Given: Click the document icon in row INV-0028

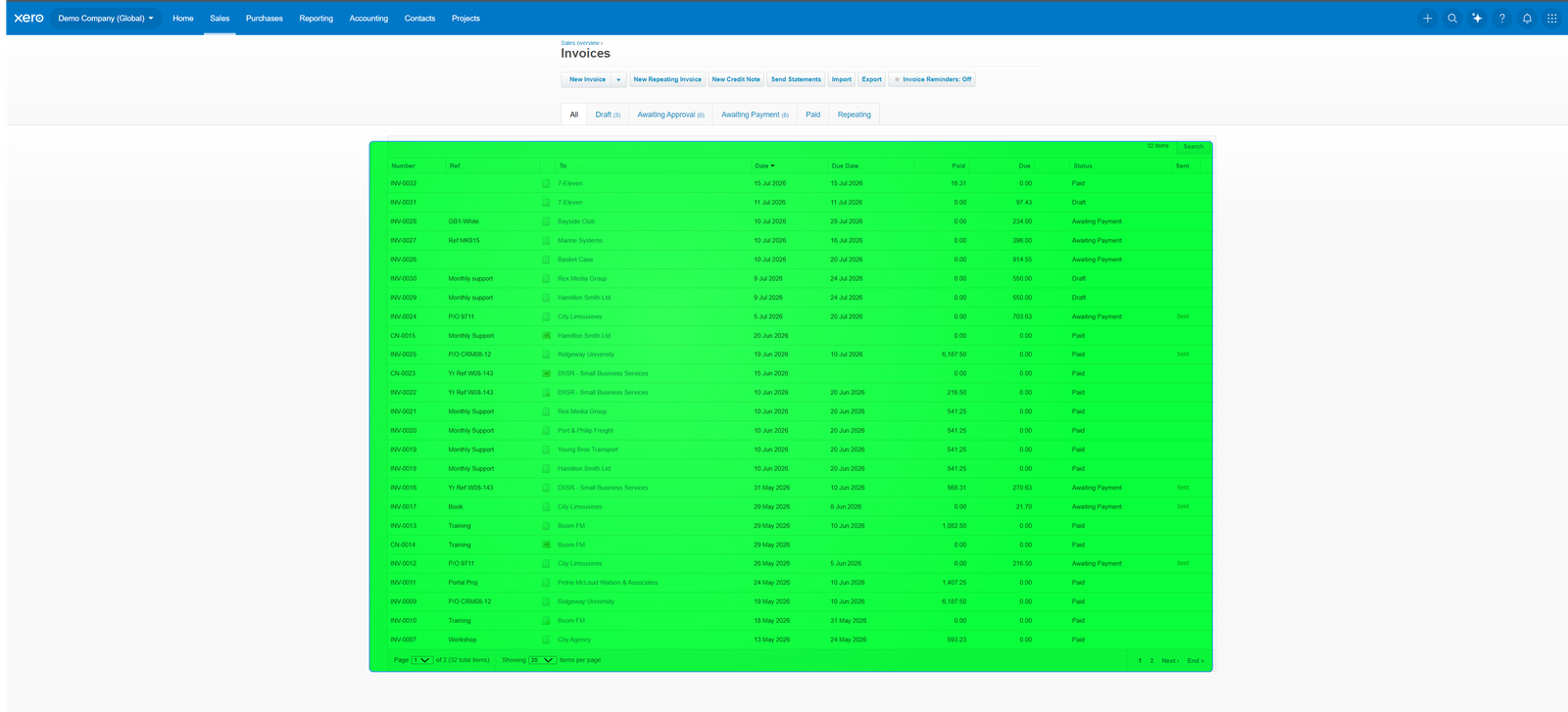Looking at the screenshot, I should coord(546,221).
